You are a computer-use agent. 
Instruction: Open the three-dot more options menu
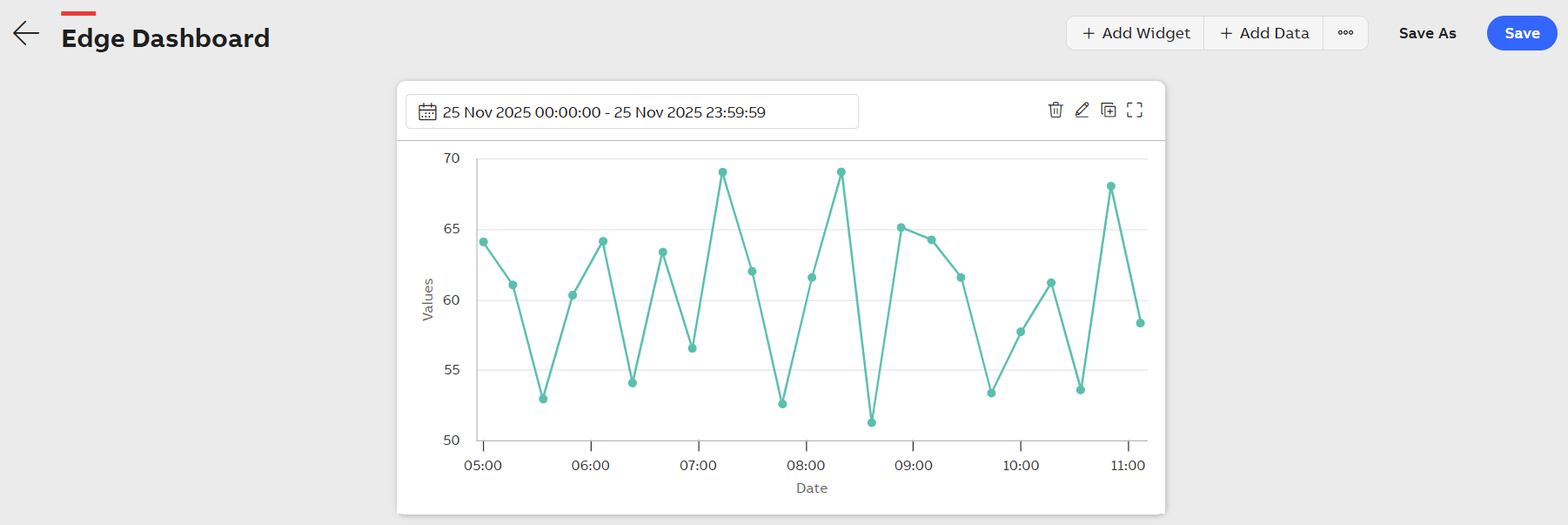click(x=1345, y=33)
